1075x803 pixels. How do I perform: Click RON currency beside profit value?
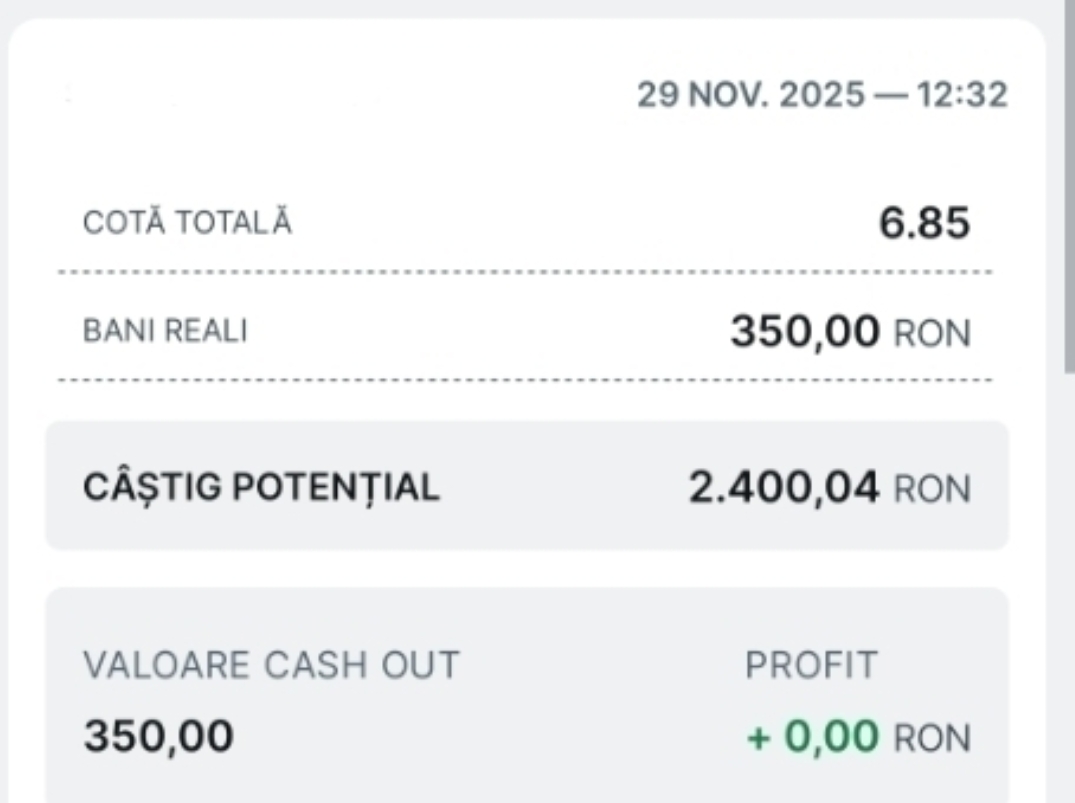(x=931, y=739)
